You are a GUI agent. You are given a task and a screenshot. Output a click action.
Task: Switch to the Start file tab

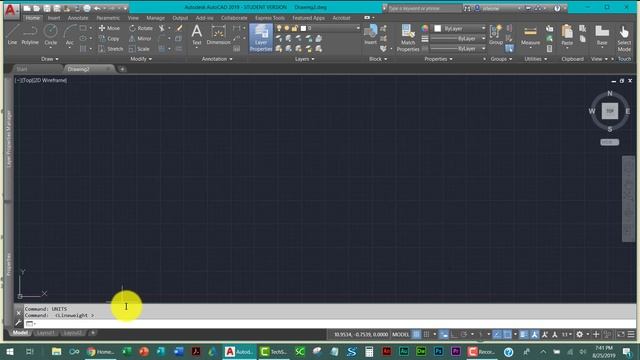22,69
